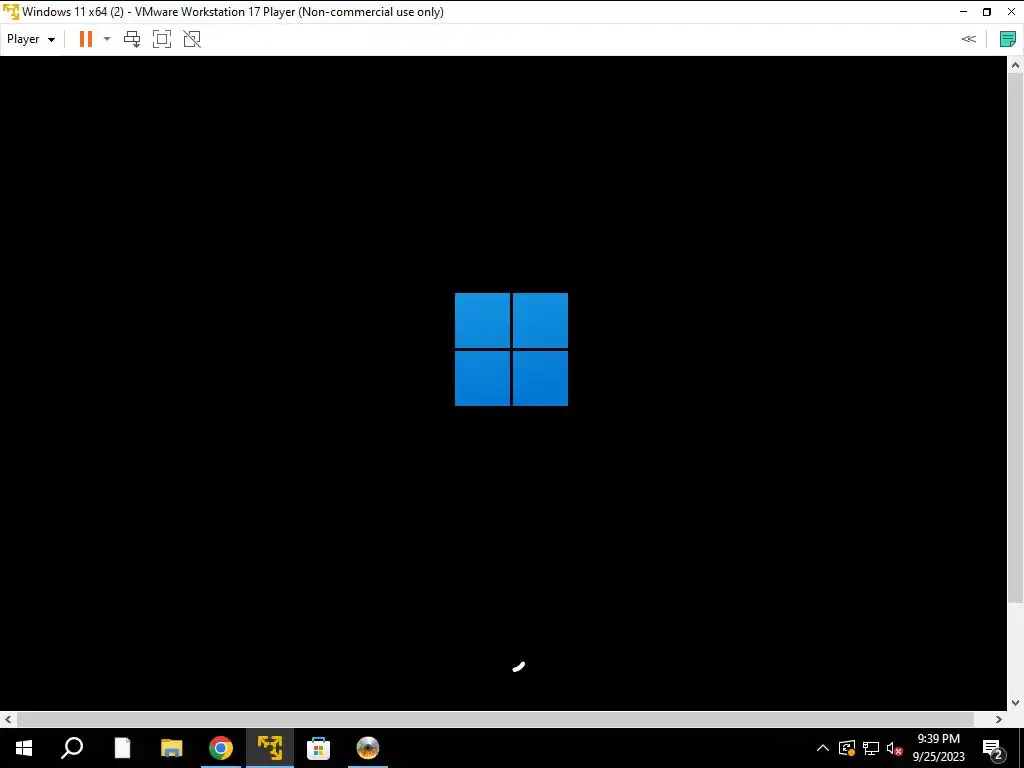The height and width of the screenshot is (768, 1024).
Task: Collapse the toolbar with double chevron
Action: click(968, 39)
